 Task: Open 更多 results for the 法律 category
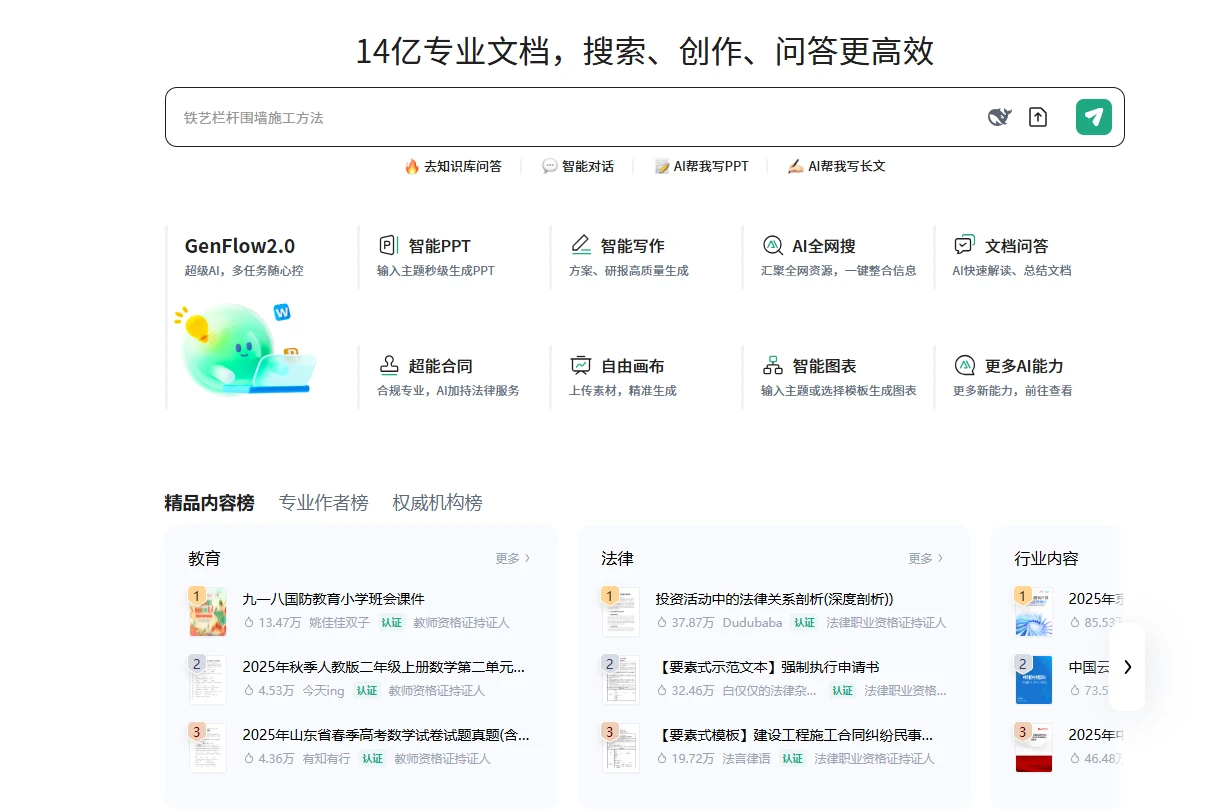tap(920, 558)
